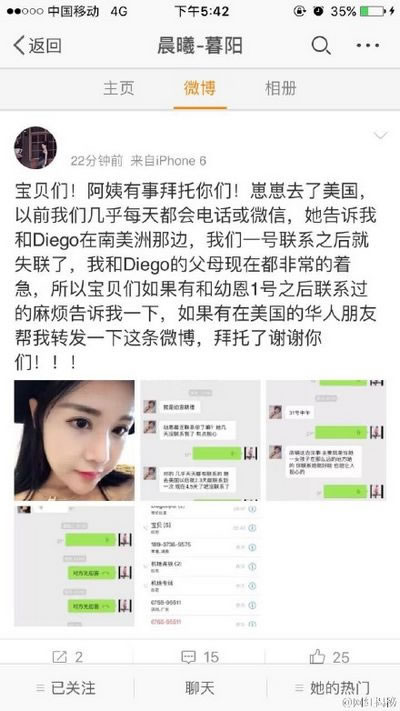Open the call log list screenshot thumbnail
This screenshot has height=711, width=400.
pos(200,566)
